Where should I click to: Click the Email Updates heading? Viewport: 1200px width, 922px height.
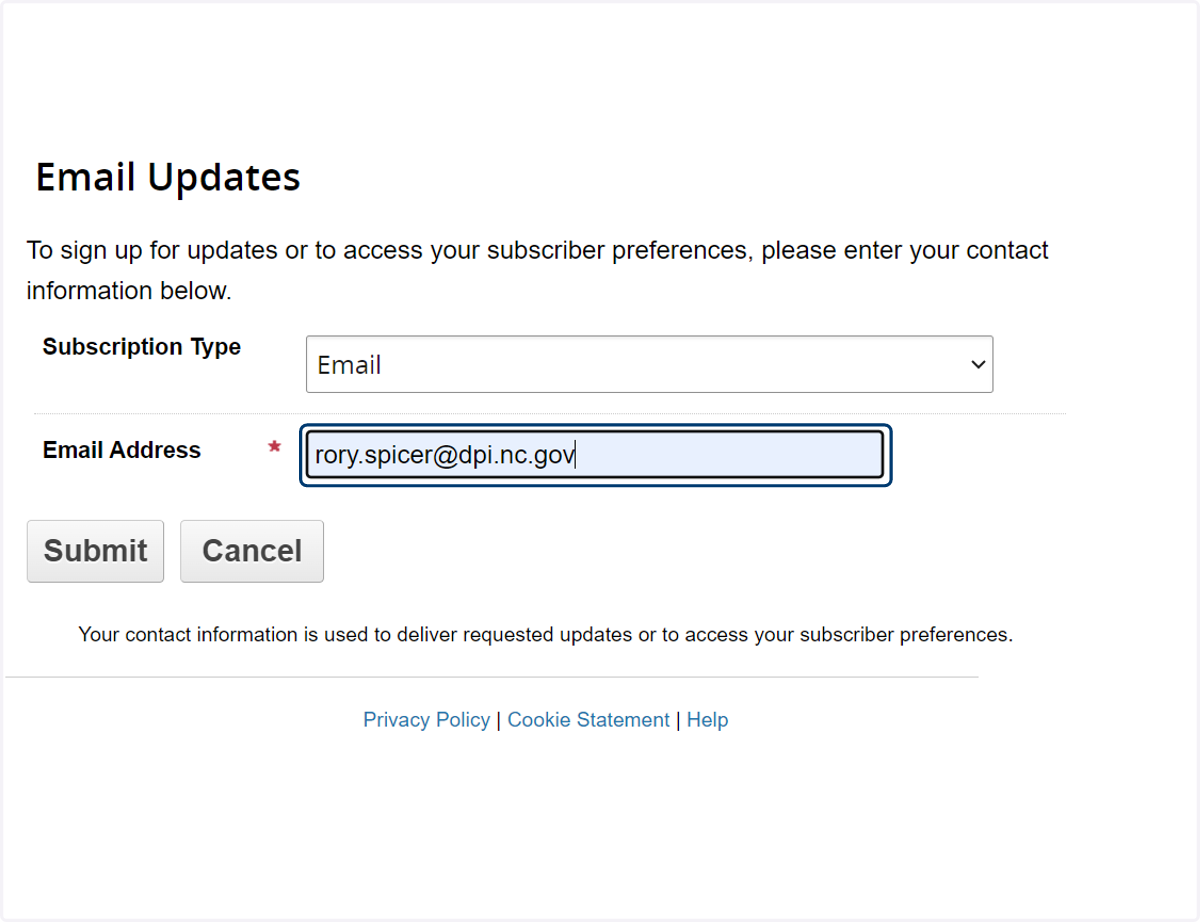(x=168, y=177)
